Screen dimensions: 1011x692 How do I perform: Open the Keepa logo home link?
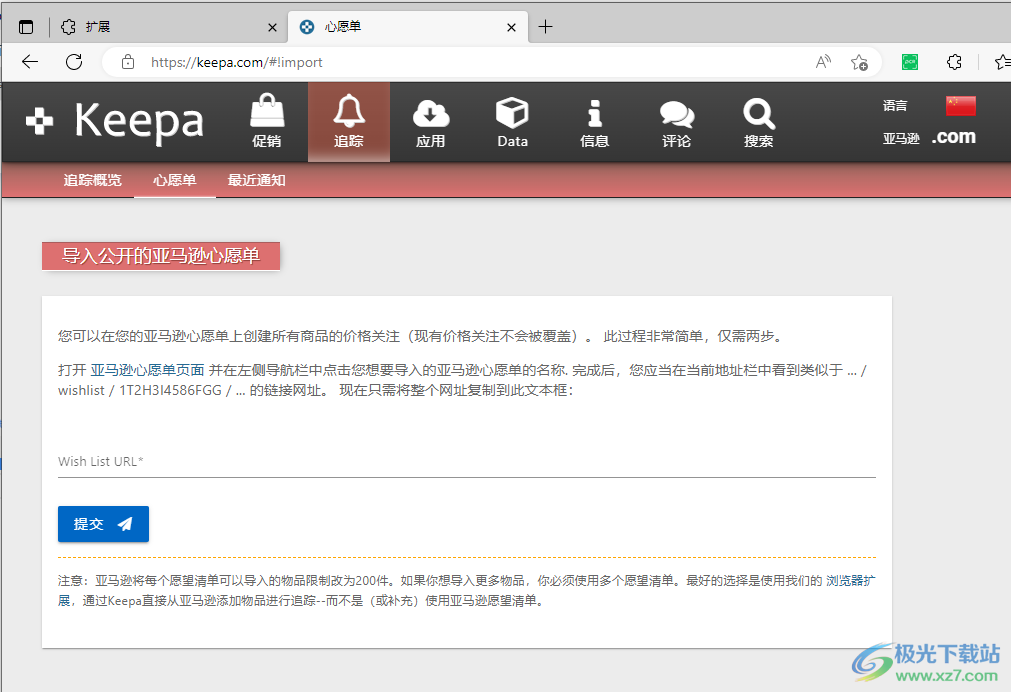pos(114,121)
